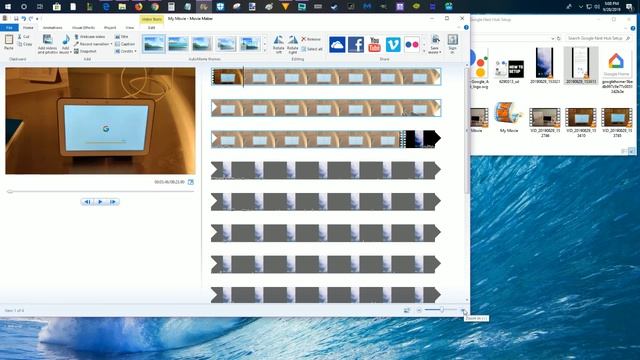
Task: Click Select all in Editing group
Action: (x=312, y=49)
